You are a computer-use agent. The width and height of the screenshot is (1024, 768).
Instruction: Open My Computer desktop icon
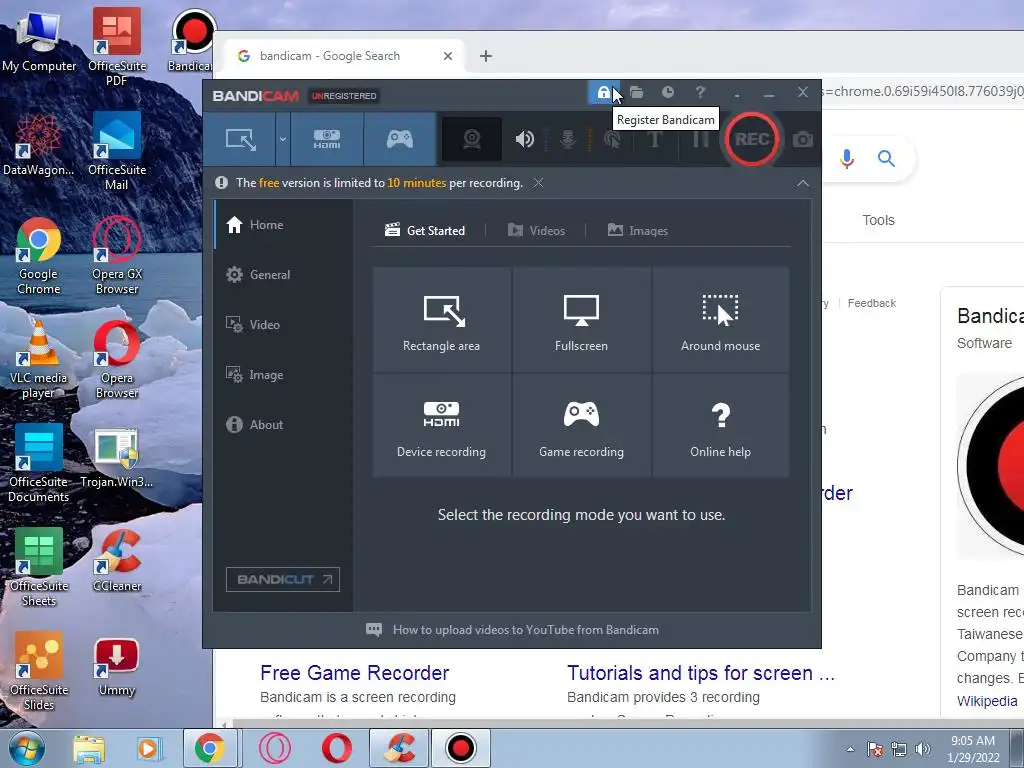[x=39, y=42]
